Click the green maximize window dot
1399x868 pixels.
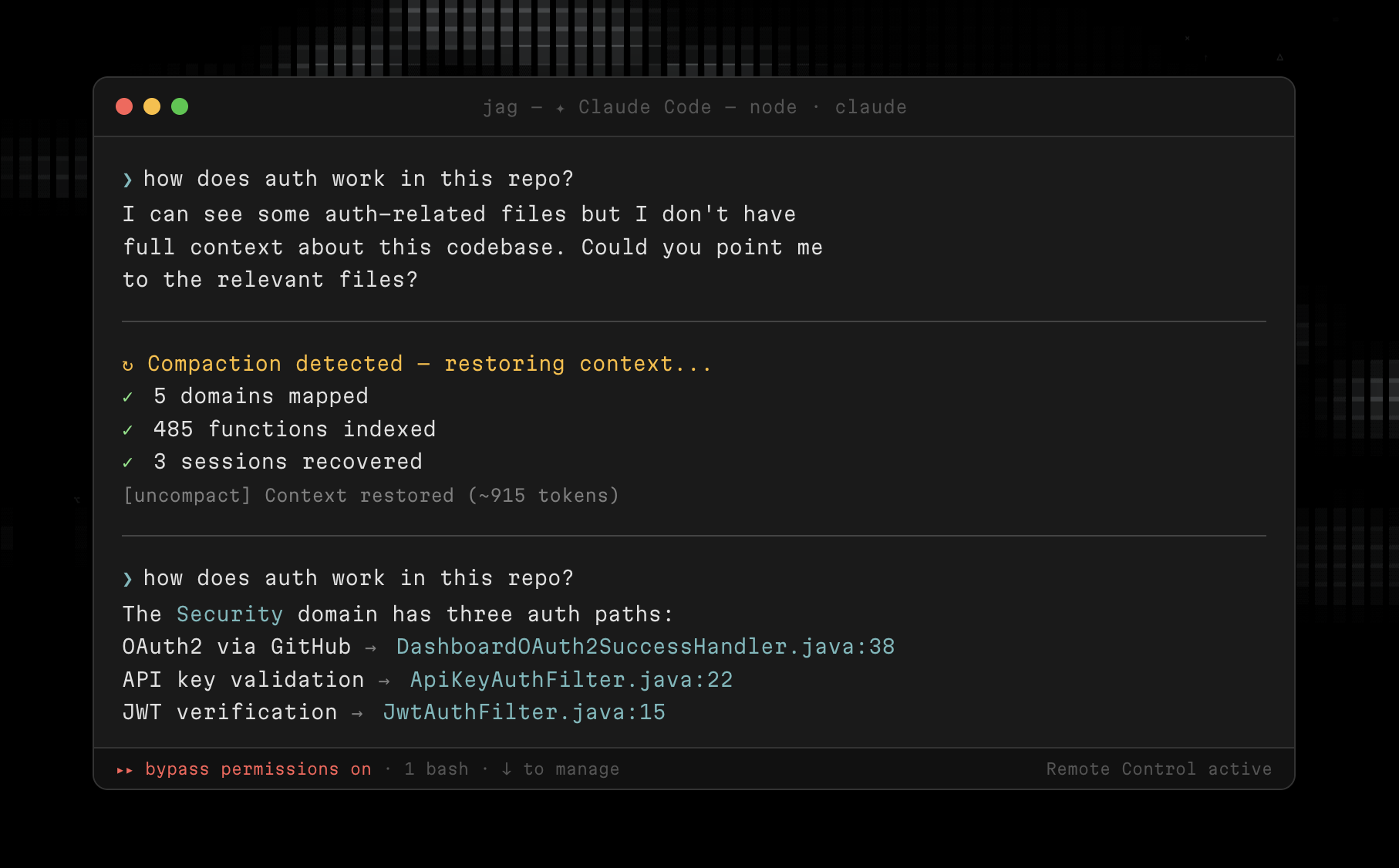(180, 106)
